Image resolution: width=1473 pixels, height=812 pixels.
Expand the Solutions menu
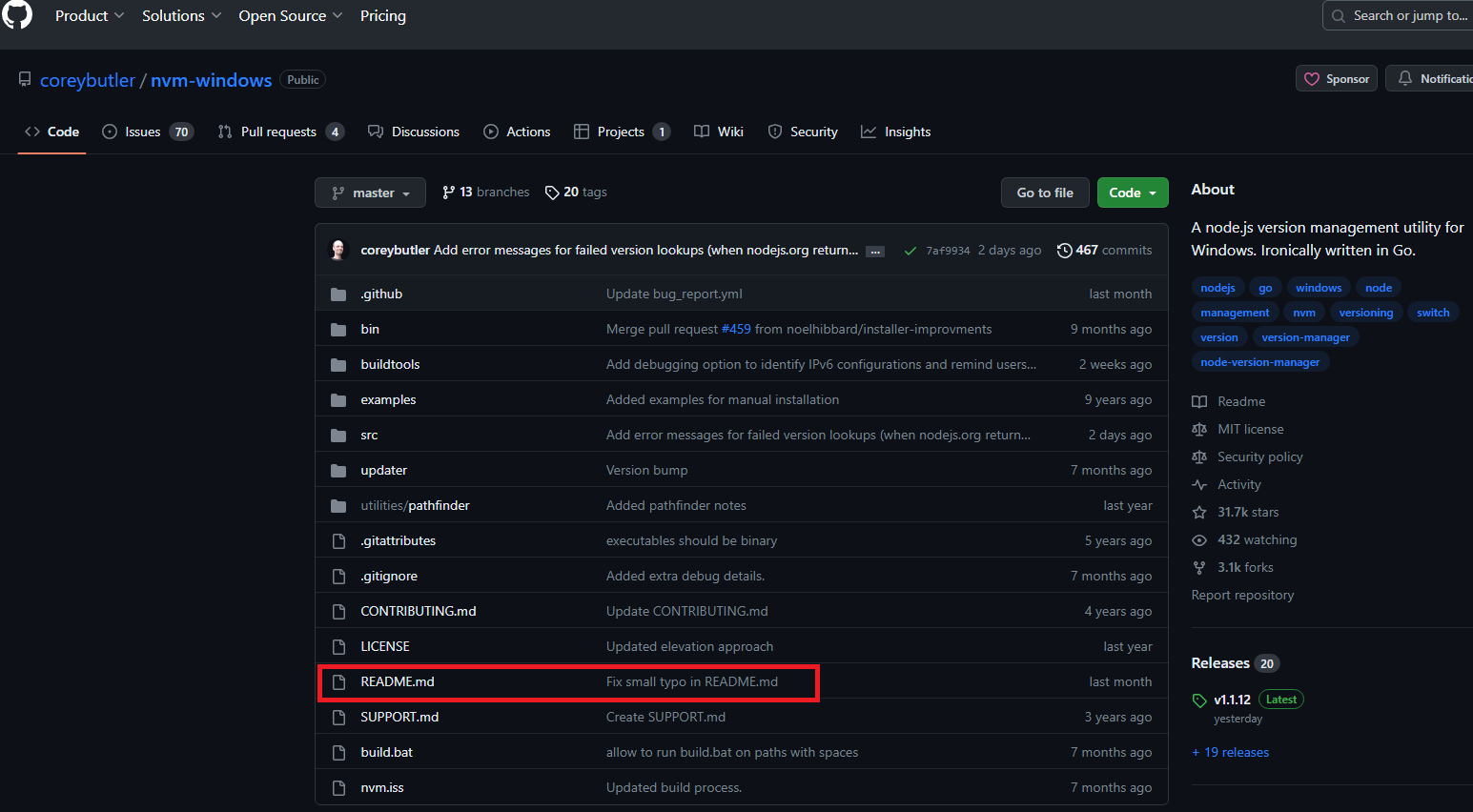coord(181,16)
